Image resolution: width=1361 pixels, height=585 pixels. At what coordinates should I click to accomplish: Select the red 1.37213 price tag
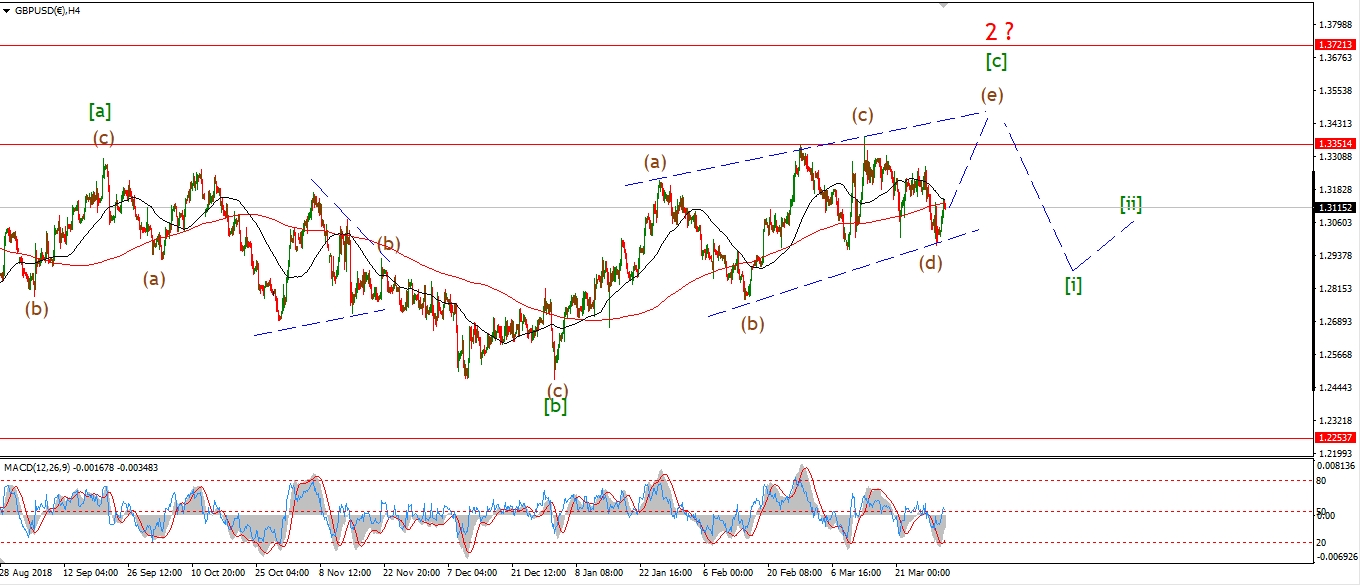point(1336,46)
